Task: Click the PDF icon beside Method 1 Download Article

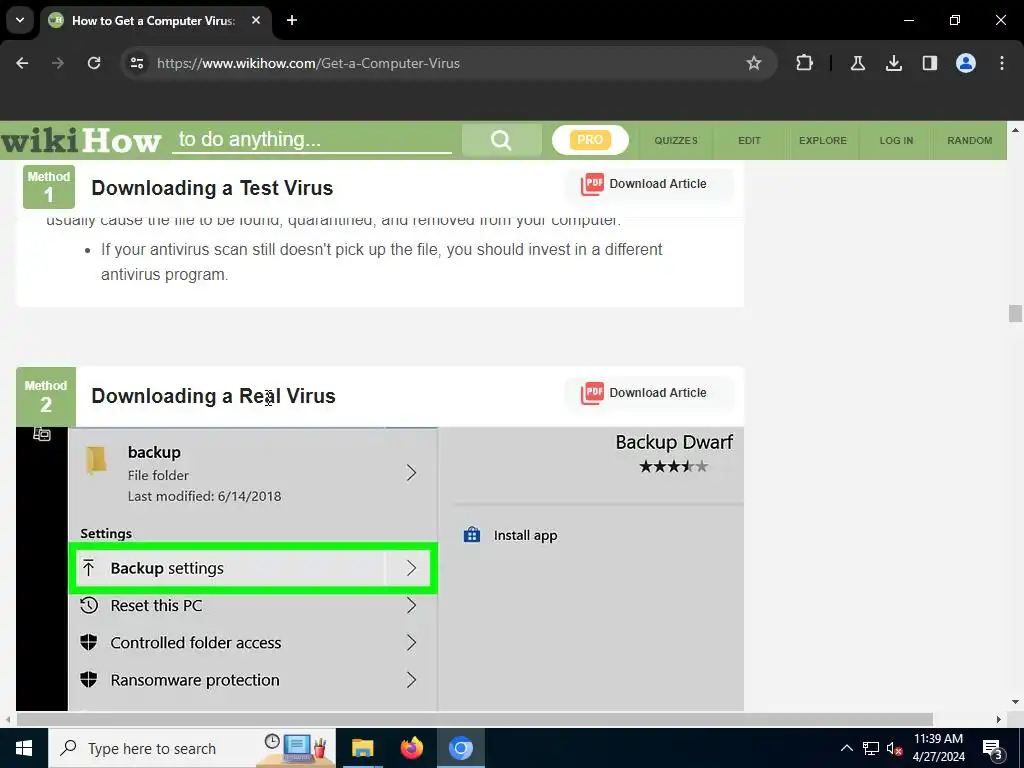Action: (x=592, y=184)
